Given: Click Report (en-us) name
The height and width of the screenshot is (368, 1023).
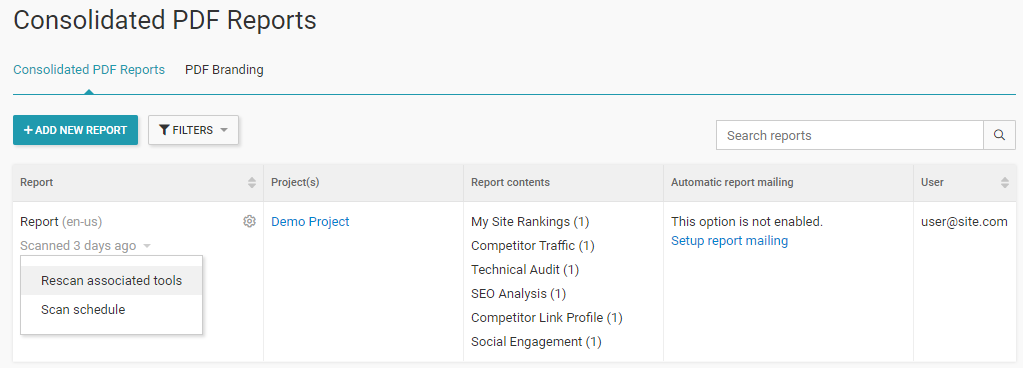Looking at the screenshot, I should (61, 222).
